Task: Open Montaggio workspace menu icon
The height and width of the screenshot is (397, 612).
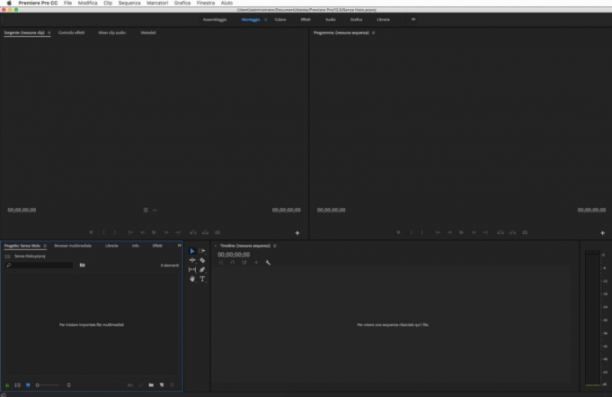Action: point(266,20)
